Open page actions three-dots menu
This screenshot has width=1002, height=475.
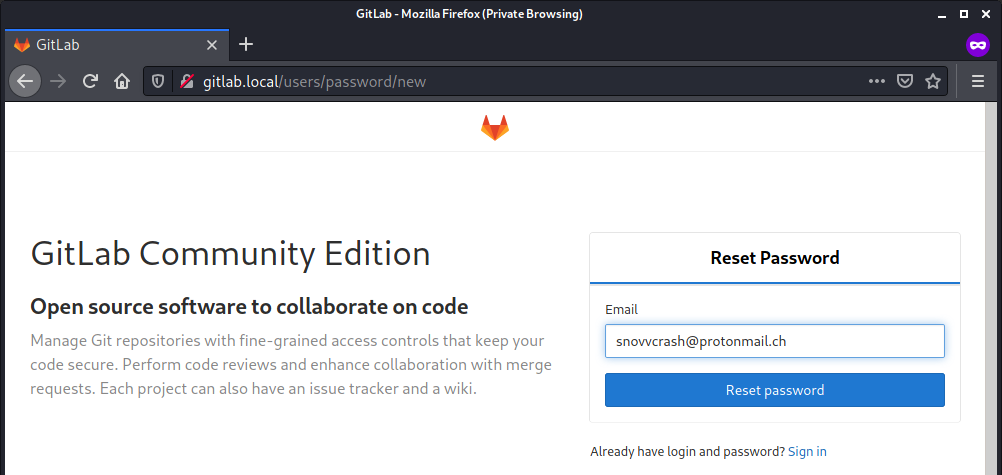[x=877, y=81]
